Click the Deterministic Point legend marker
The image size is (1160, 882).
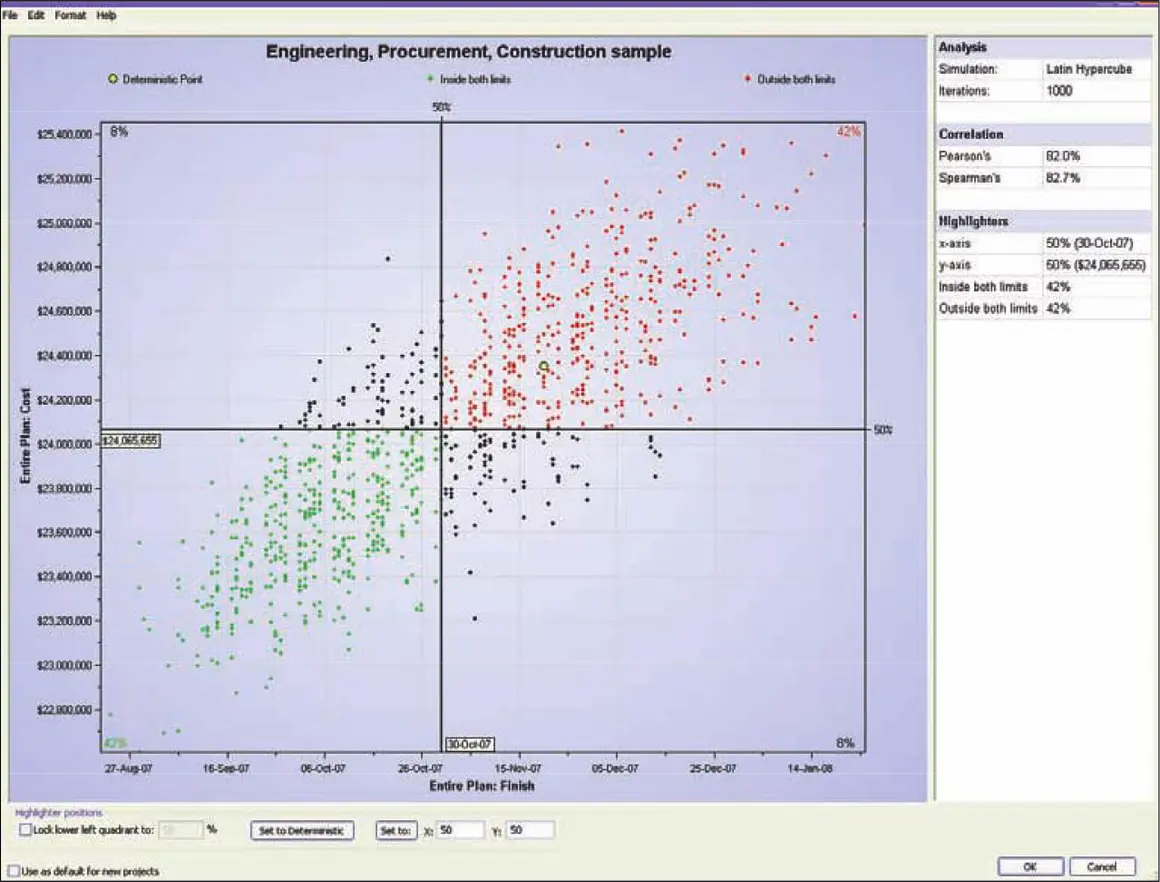112,79
